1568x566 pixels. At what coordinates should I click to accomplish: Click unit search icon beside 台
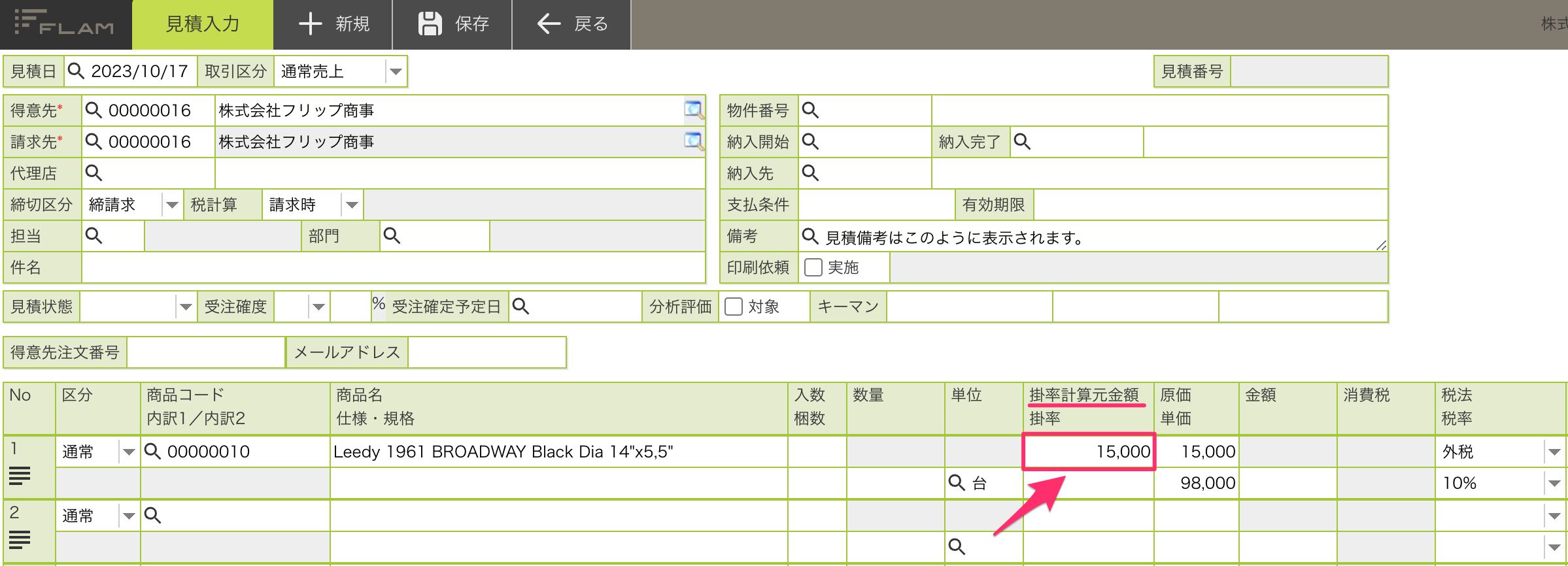pyautogui.click(x=957, y=482)
